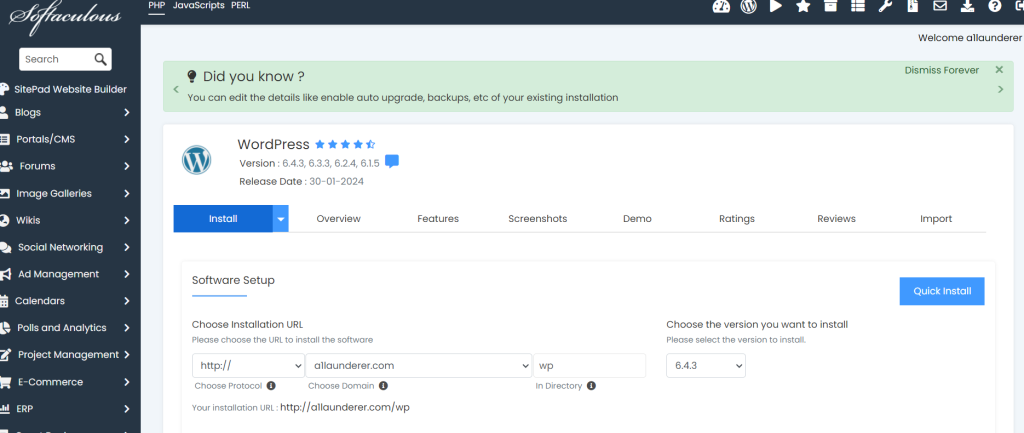
Task: Click the WordPress star rating
Action: 345,144
